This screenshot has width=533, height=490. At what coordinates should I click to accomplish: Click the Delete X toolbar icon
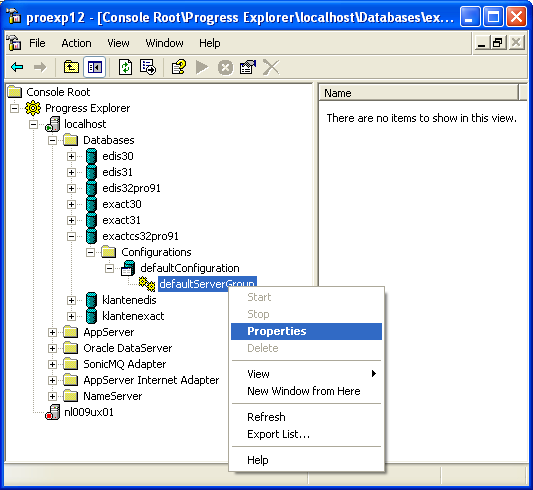click(x=271, y=67)
